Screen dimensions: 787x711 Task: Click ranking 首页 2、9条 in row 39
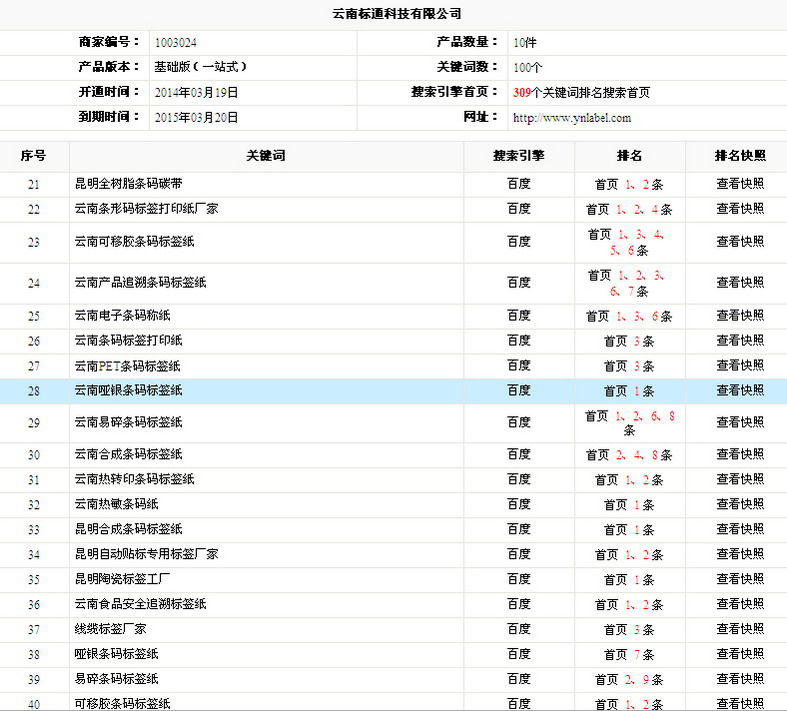point(629,680)
